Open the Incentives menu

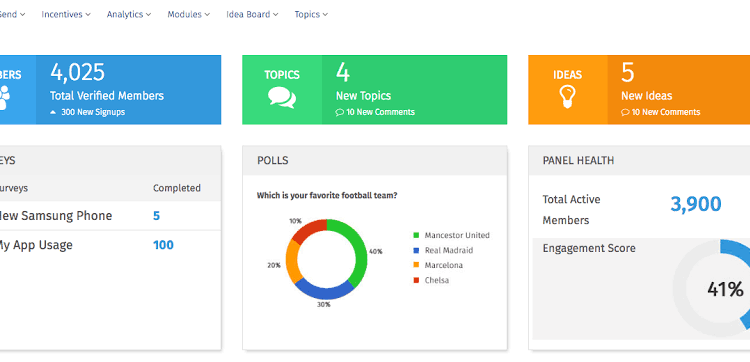pyautogui.click(x=66, y=14)
